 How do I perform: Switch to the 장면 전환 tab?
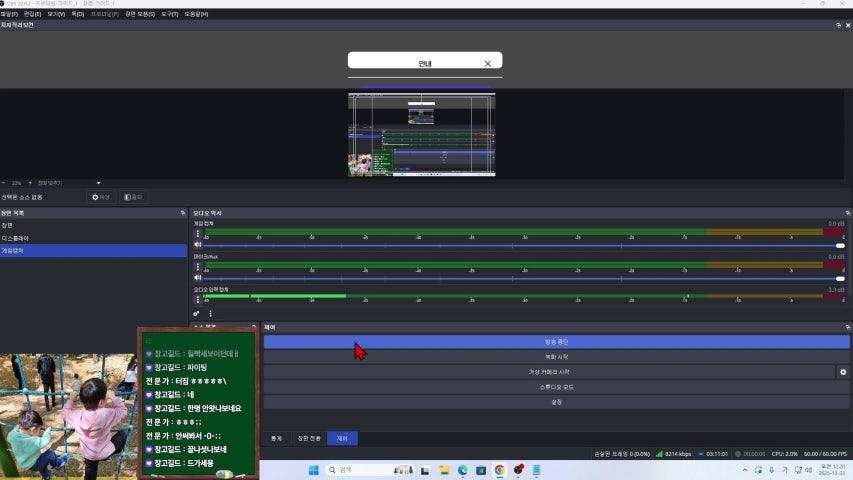click(310, 438)
